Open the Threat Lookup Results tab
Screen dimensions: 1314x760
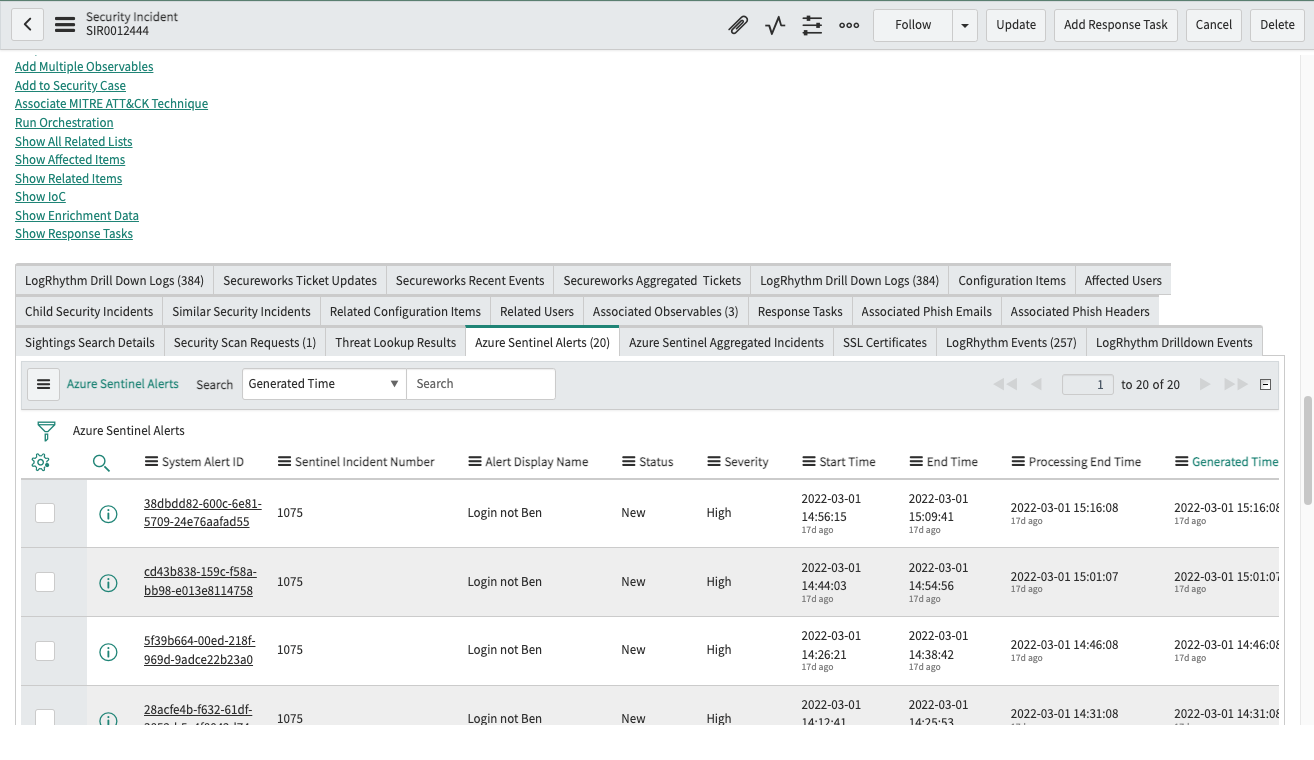[x=396, y=342]
